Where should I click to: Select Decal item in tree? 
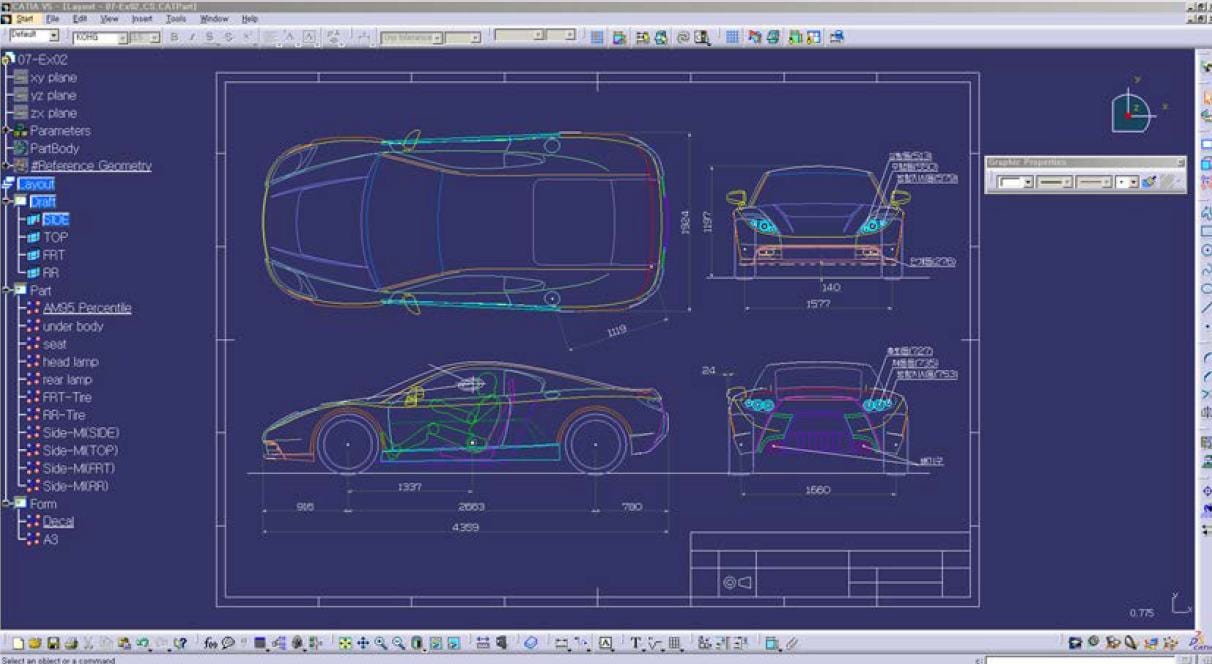[58, 521]
